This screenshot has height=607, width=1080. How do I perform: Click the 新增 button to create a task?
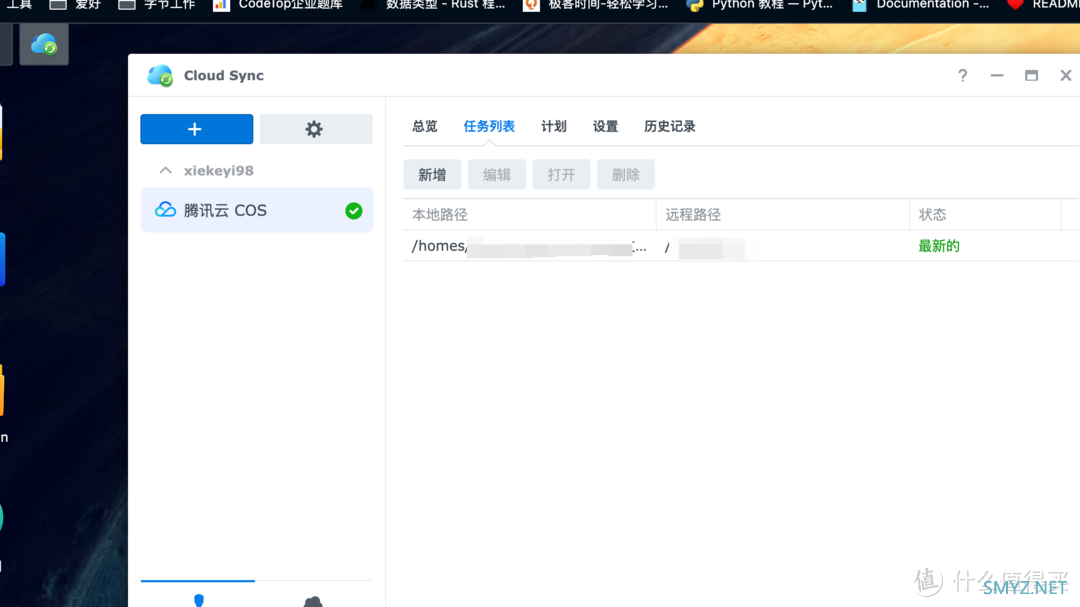point(432,174)
